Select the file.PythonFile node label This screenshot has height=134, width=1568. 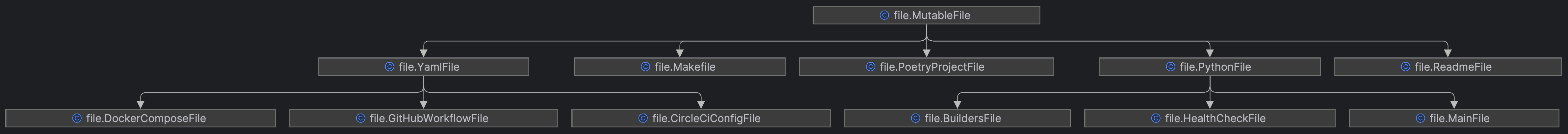(x=1215, y=67)
